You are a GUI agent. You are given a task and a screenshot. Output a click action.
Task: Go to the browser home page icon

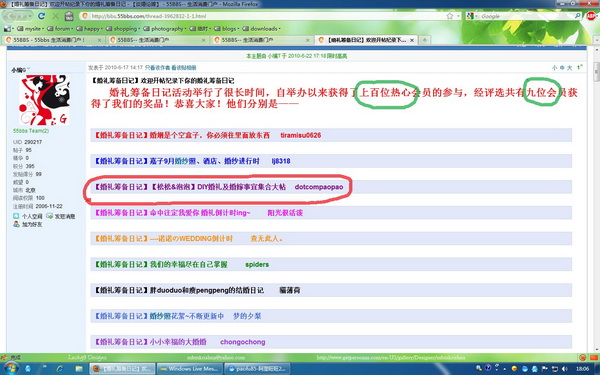click(69, 16)
